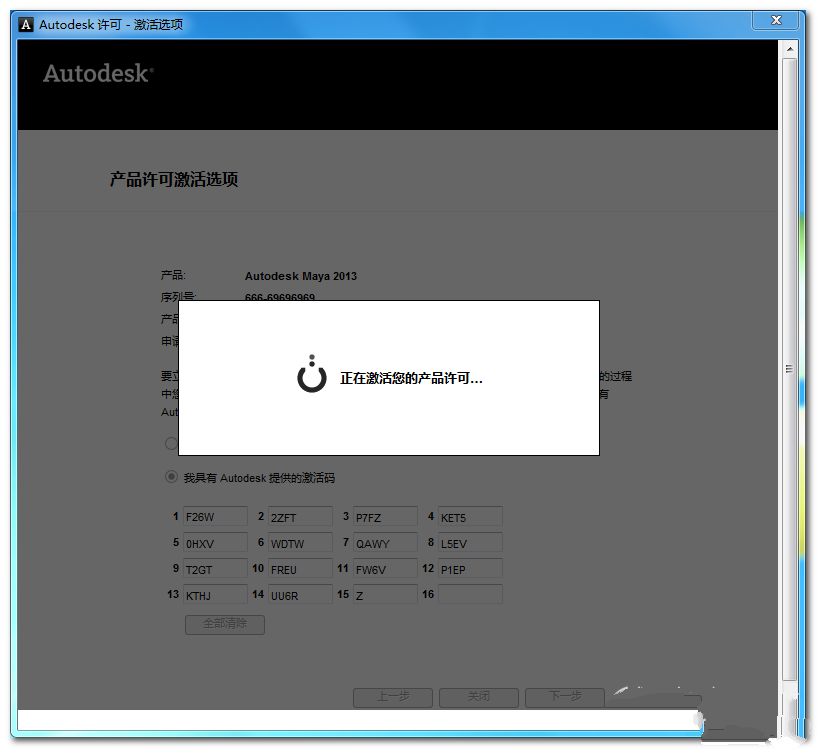
Task: Click activation code field 2 with 2ZFT
Action: click(300, 516)
